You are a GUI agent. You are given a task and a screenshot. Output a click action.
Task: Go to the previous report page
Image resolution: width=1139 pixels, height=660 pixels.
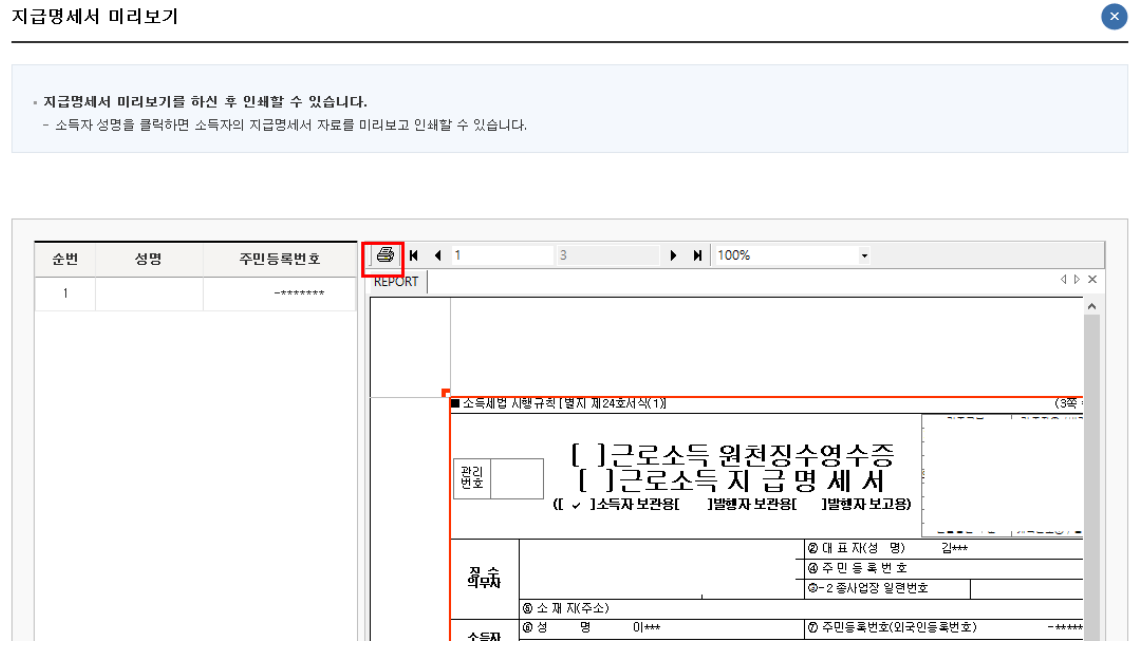click(x=437, y=255)
